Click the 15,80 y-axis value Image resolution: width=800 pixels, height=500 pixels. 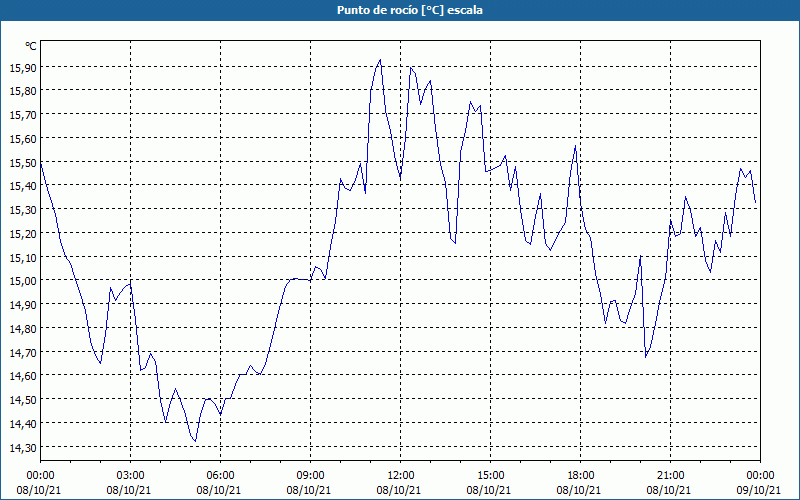tap(22, 91)
